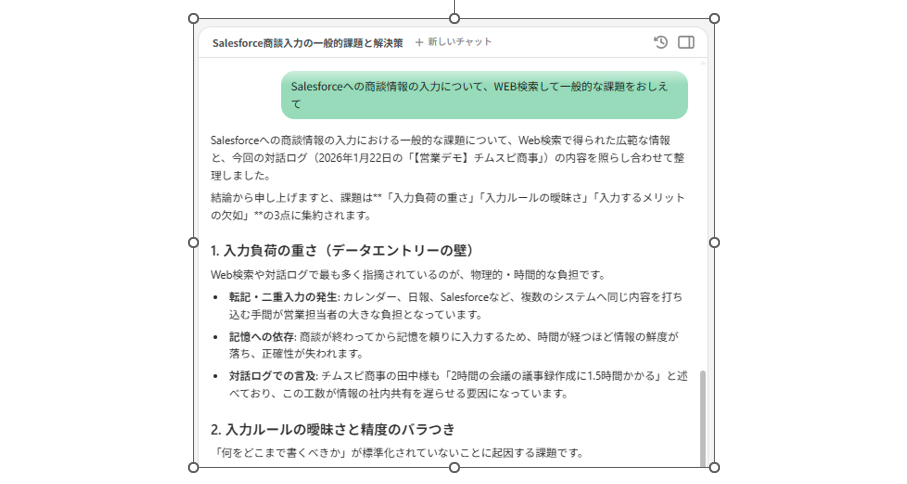Click the top-center selection handle
The height and width of the screenshot is (484, 907).
pyautogui.click(x=455, y=19)
